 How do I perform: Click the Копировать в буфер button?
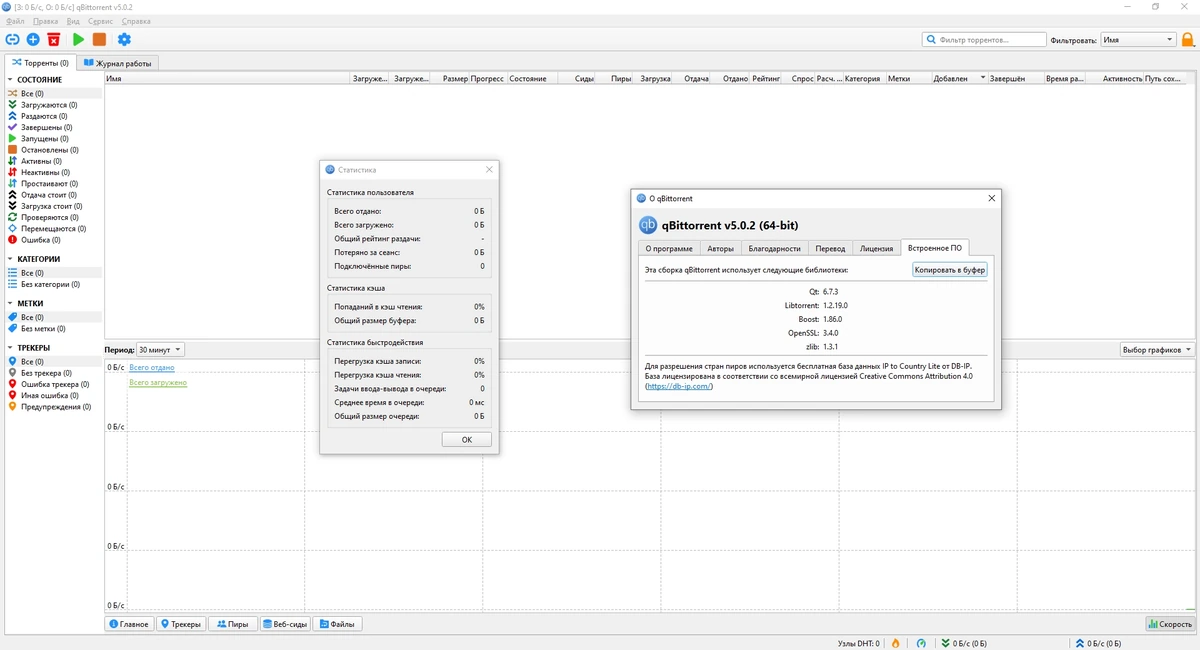click(950, 270)
